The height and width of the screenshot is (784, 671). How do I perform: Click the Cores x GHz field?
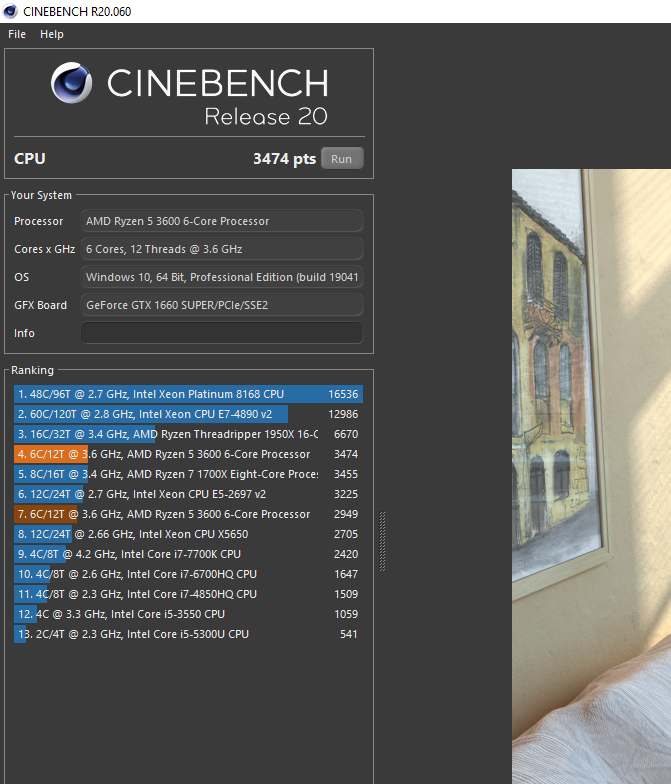pos(222,248)
